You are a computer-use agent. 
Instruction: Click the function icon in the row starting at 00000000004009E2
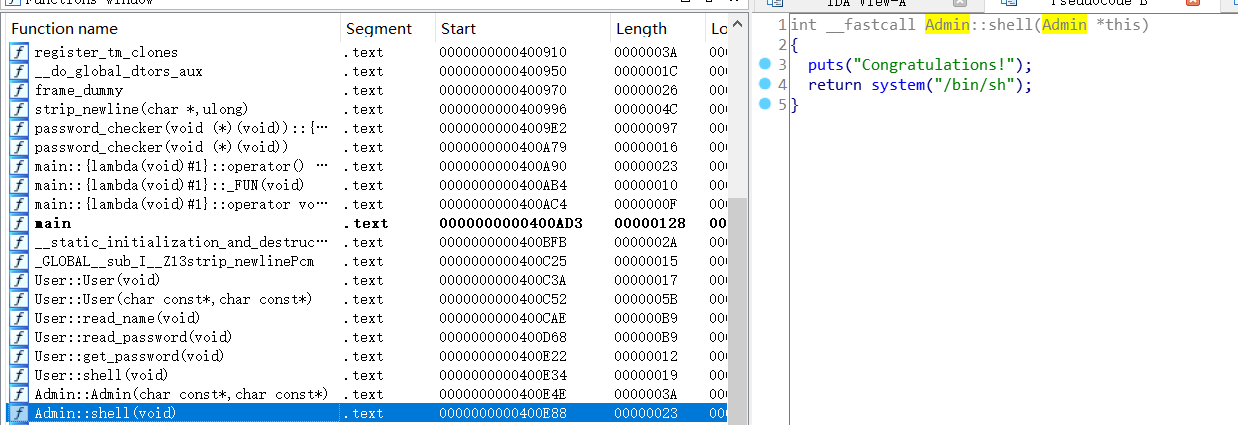[18, 128]
